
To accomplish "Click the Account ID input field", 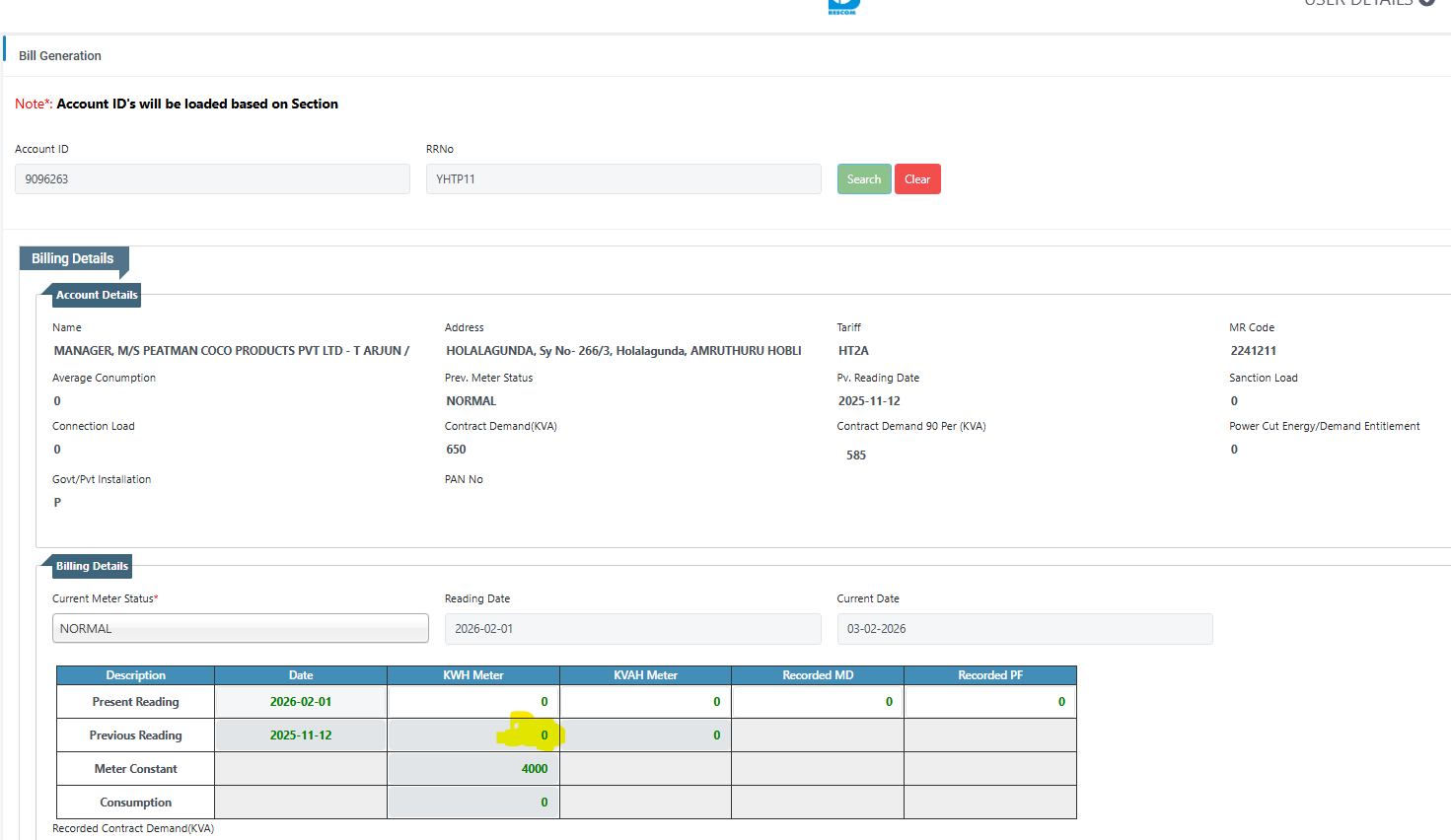I will click(x=212, y=179).
